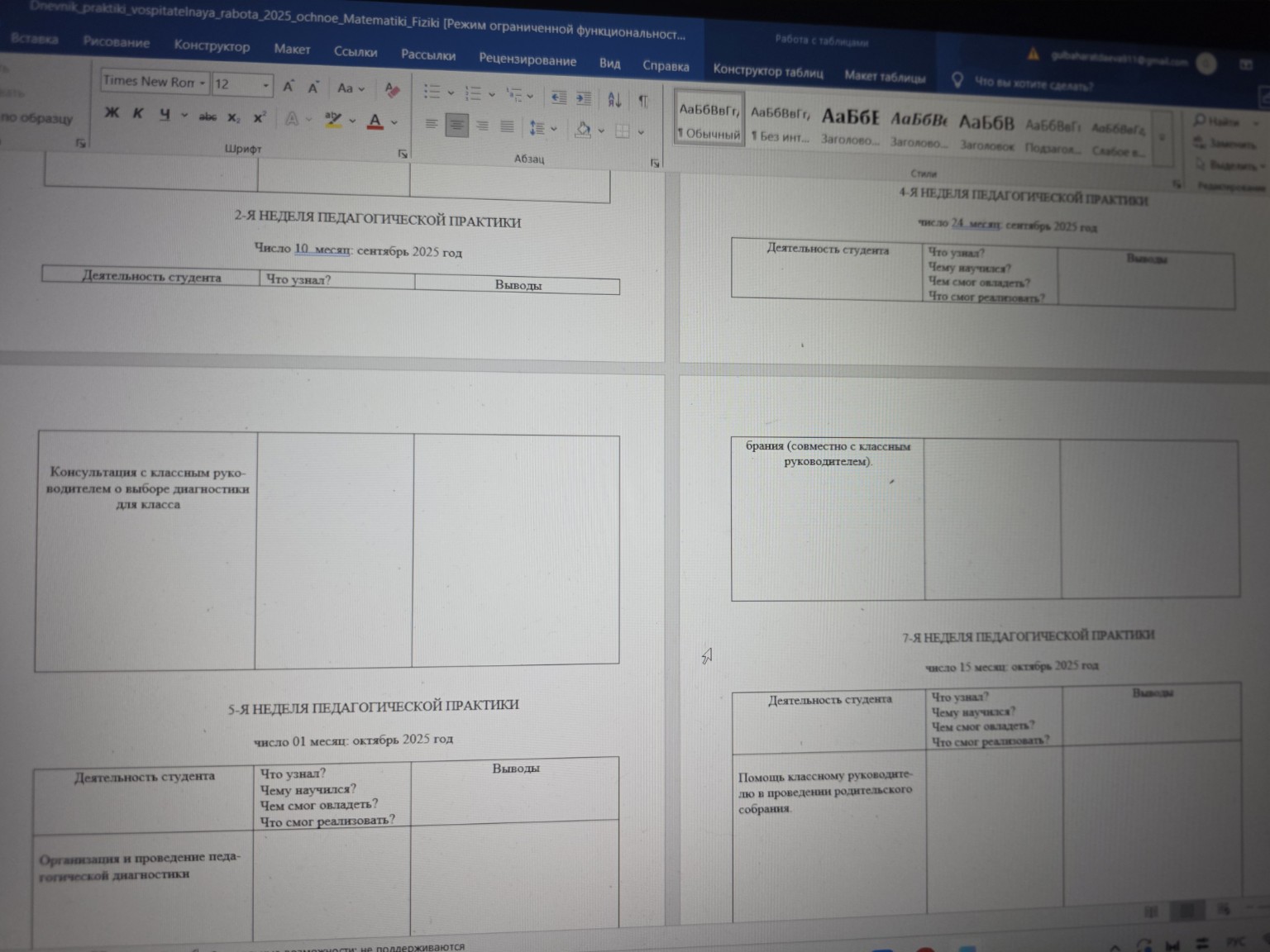The image size is (1270, 952).
Task: Justify text using the justify icon
Action: [x=507, y=126]
